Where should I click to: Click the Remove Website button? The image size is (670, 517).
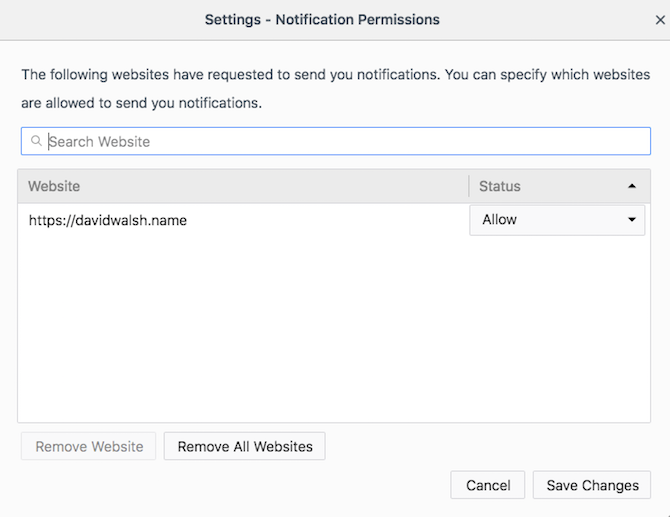pos(89,446)
